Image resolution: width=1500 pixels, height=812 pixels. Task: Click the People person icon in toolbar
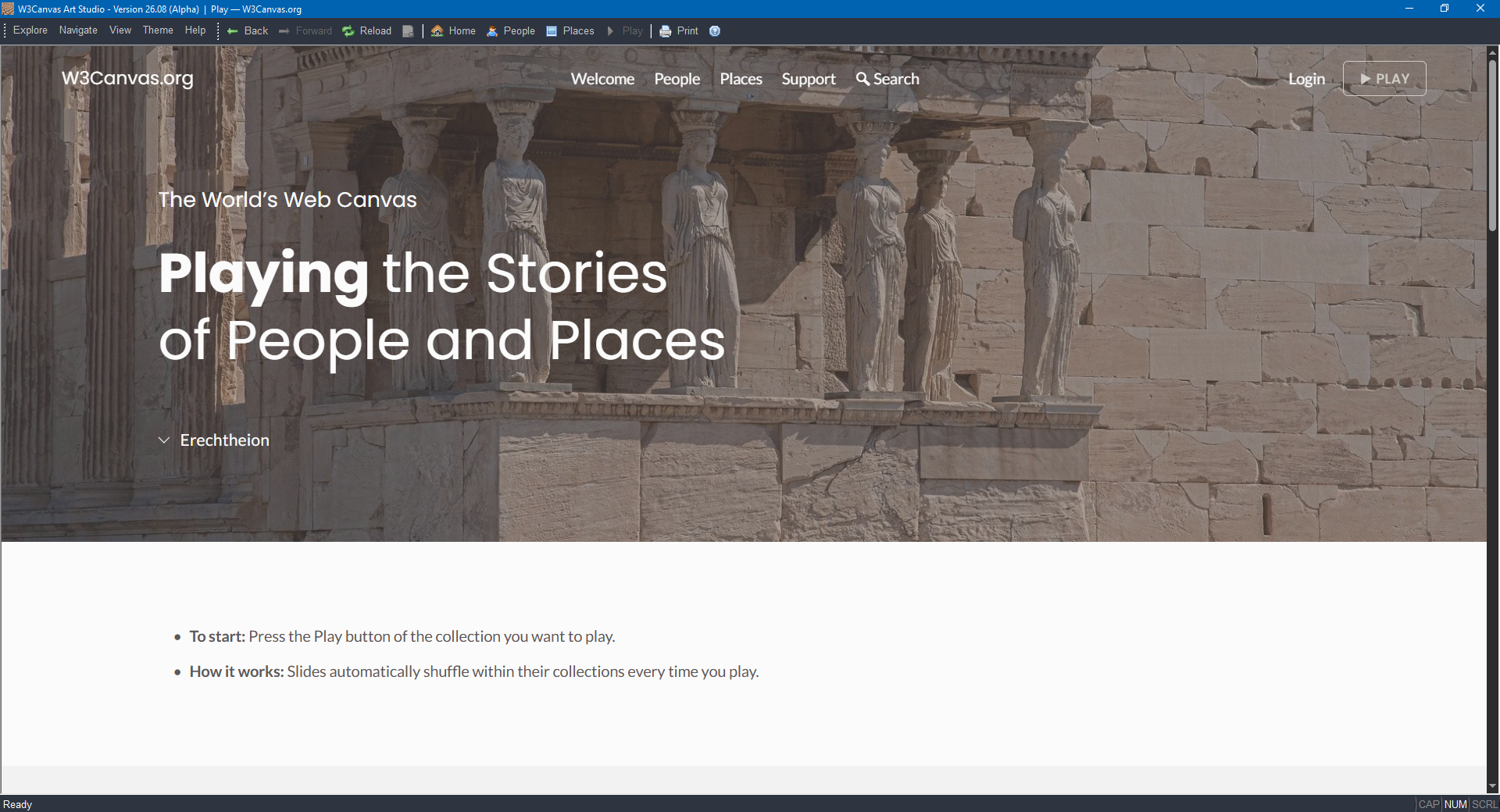pos(492,31)
